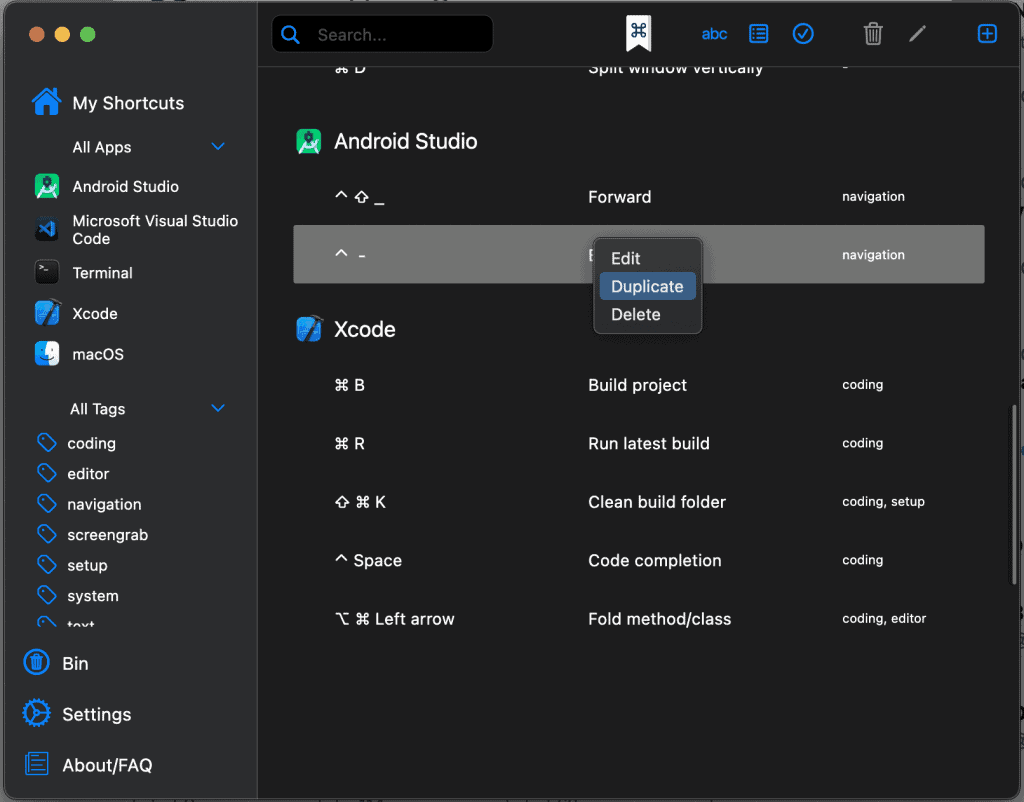Image resolution: width=1024 pixels, height=802 pixels.
Task: Collapse the All Apps list
Action: [x=218, y=147]
